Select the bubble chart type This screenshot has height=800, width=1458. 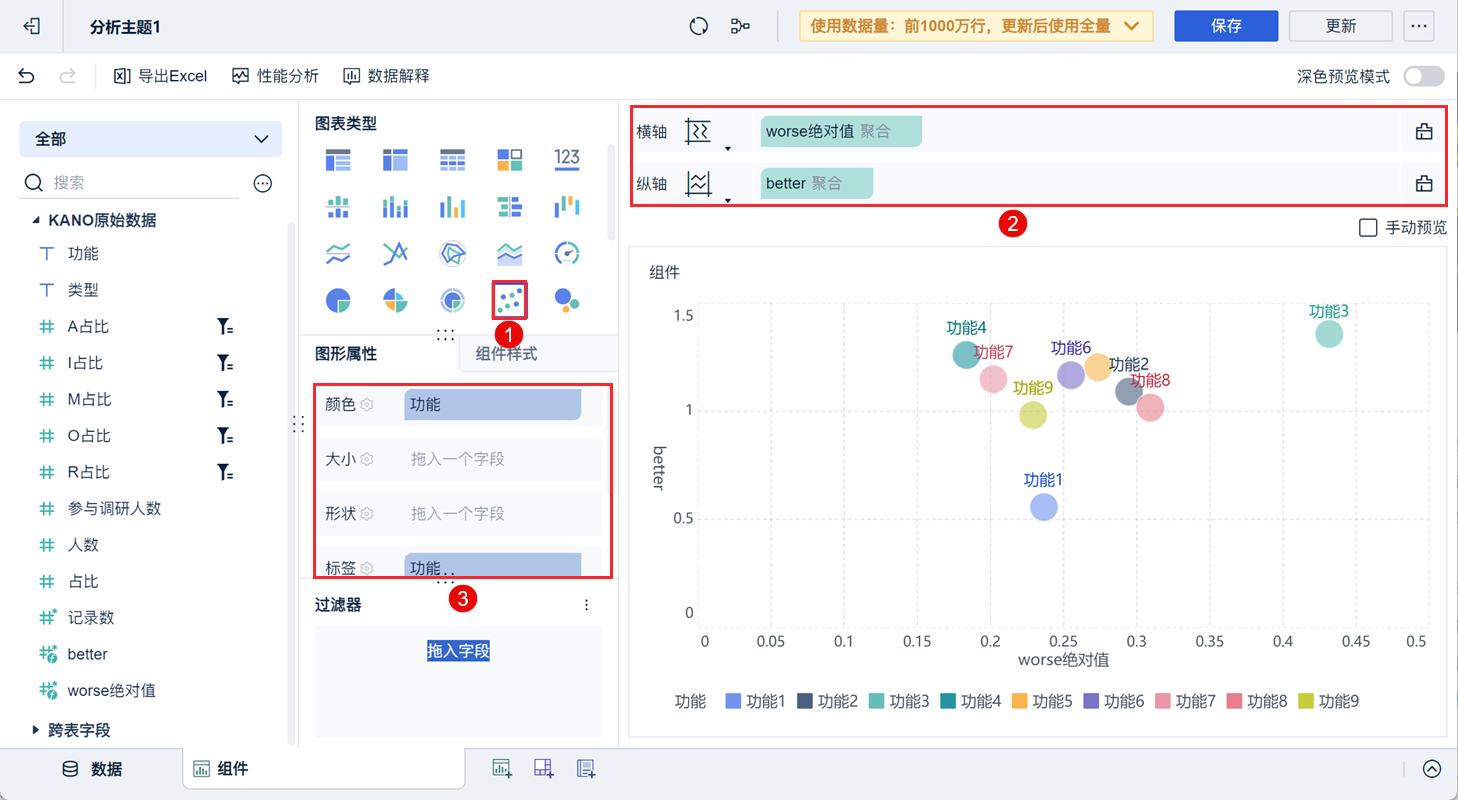567,300
